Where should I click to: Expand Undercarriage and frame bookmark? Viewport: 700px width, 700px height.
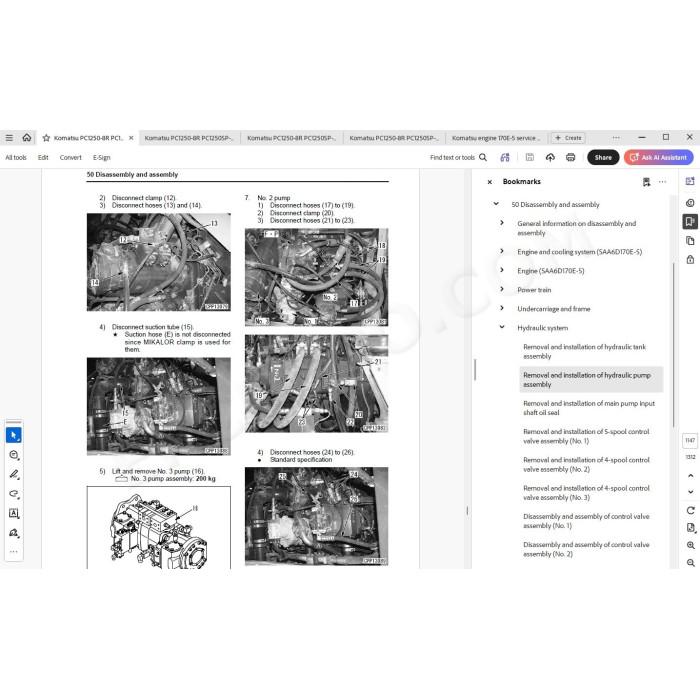(502, 308)
